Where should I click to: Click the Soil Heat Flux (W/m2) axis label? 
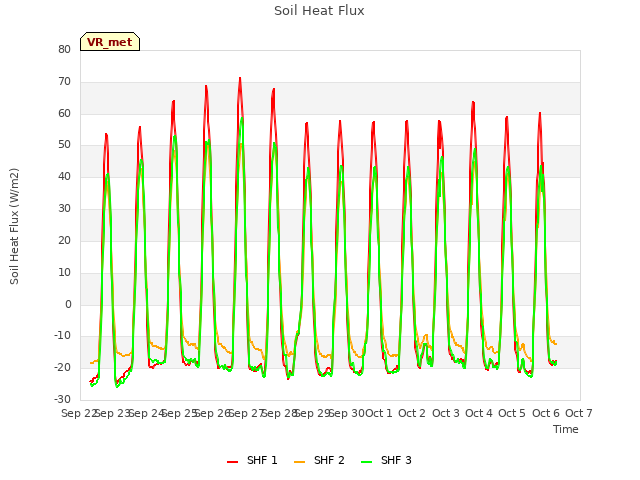[x=14, y=226]
